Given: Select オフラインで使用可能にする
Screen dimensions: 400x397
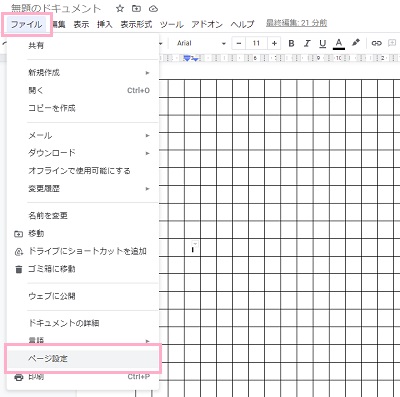Looking at the screenshot, I should click(83, 171).
